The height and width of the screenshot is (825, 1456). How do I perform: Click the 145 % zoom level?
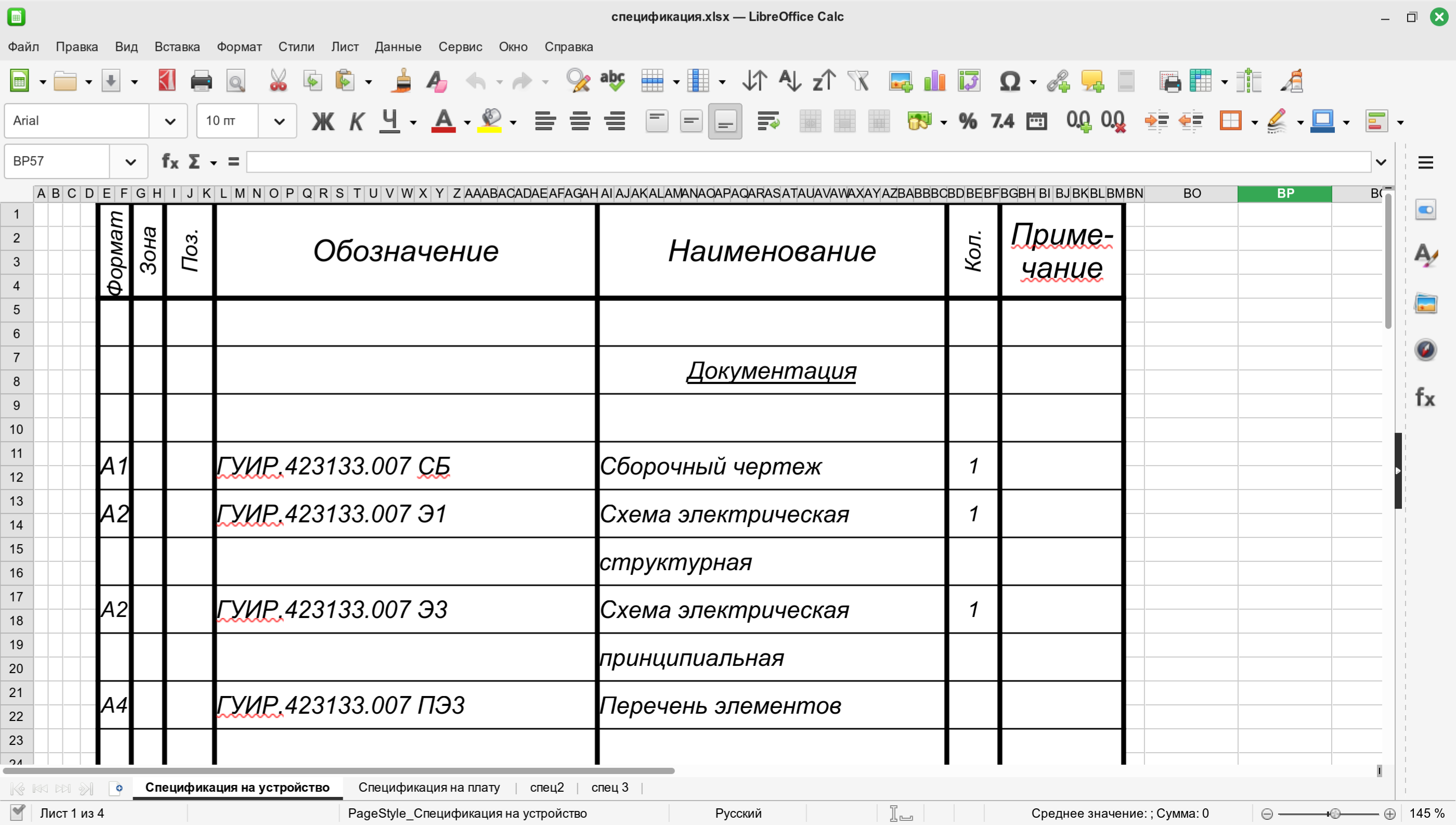click(1426, 813)
